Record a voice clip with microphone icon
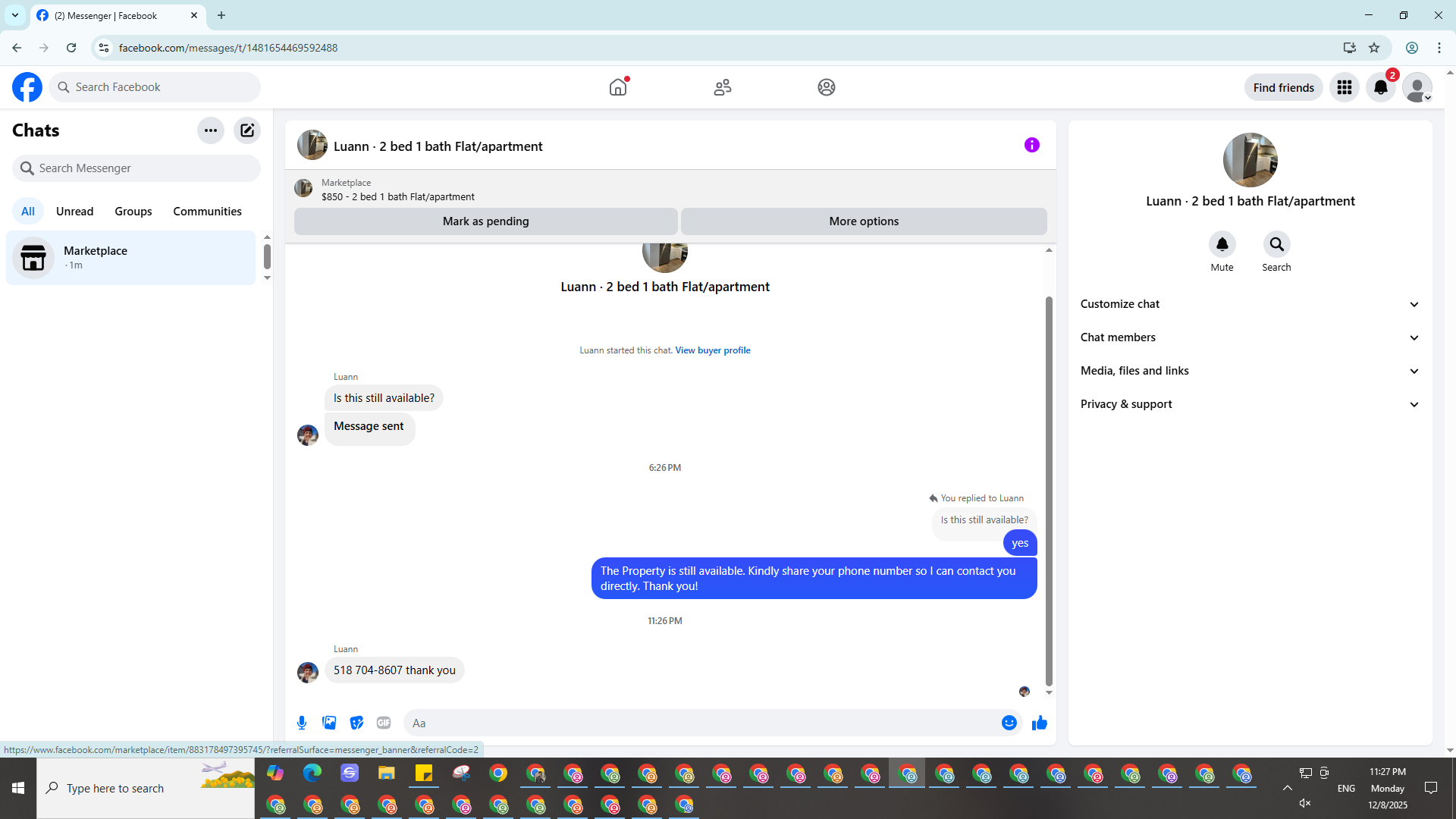 pos(302,723)
